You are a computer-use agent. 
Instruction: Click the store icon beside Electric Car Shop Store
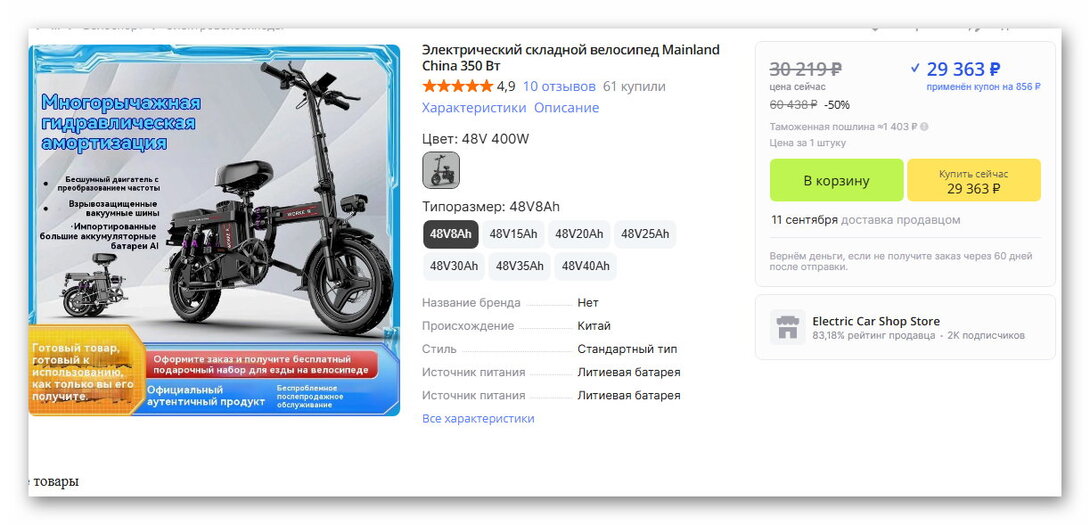pyautogui.click(x=787, y=328)
